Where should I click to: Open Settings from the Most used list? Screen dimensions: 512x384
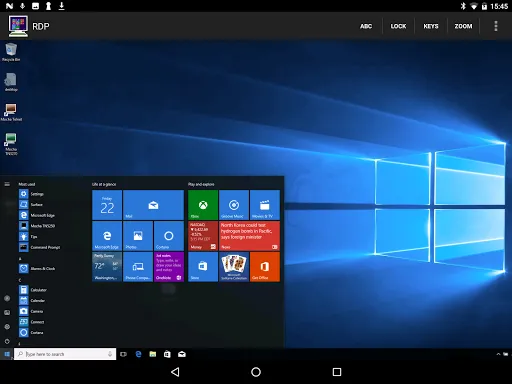pos(31,194)
